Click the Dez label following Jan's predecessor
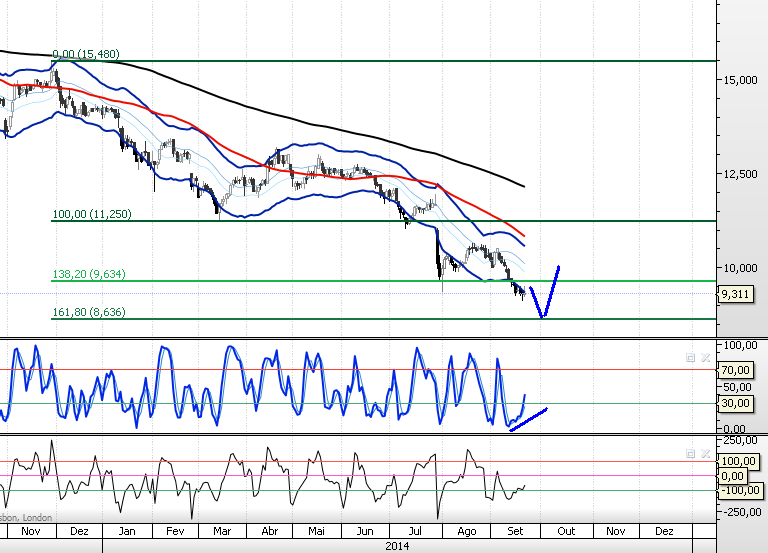 pos(79,531)
